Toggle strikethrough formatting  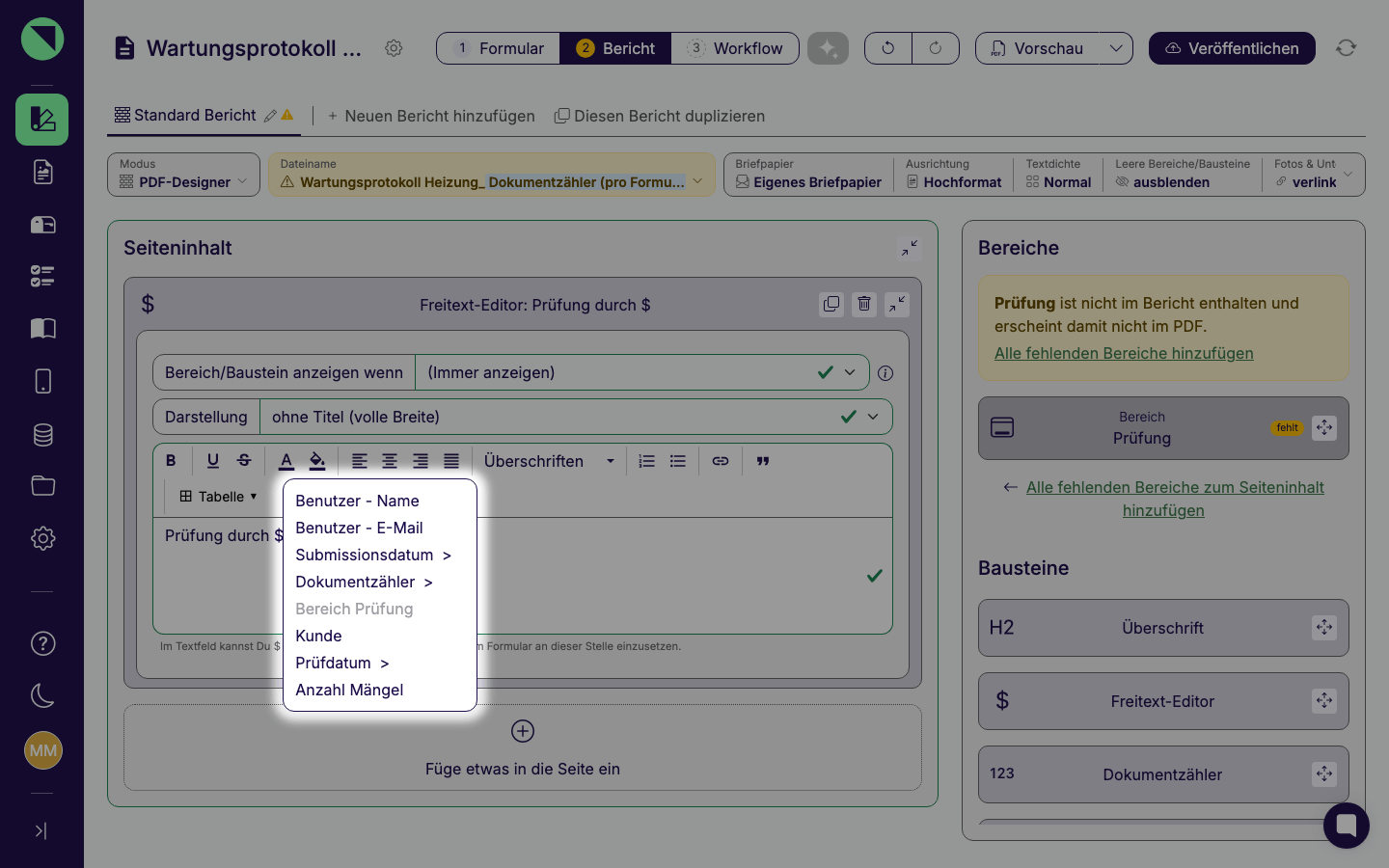tap(244, 461)
